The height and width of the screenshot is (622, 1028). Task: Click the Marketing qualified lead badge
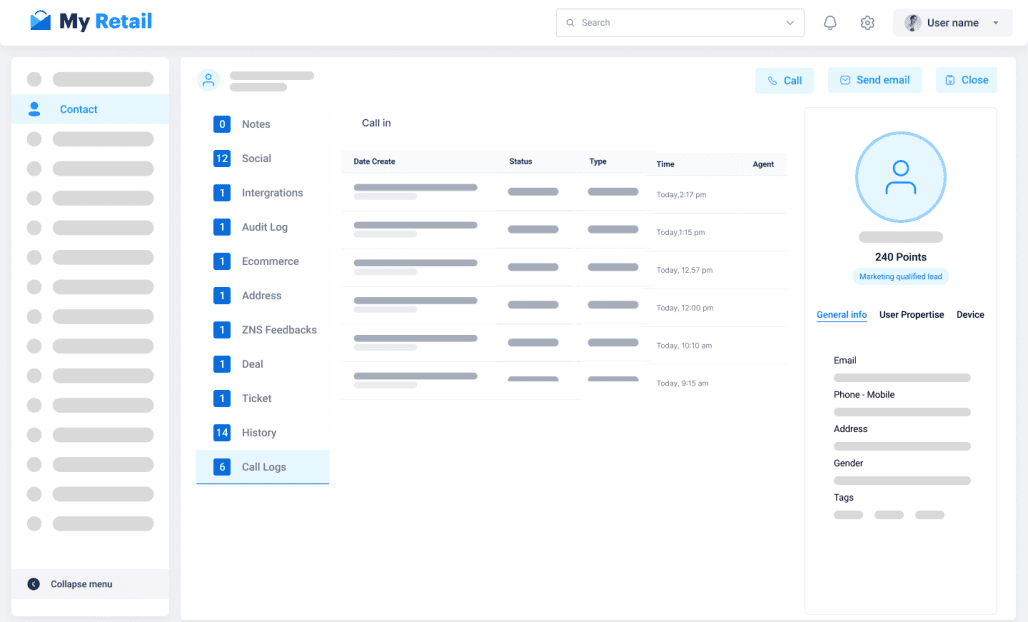900,277
